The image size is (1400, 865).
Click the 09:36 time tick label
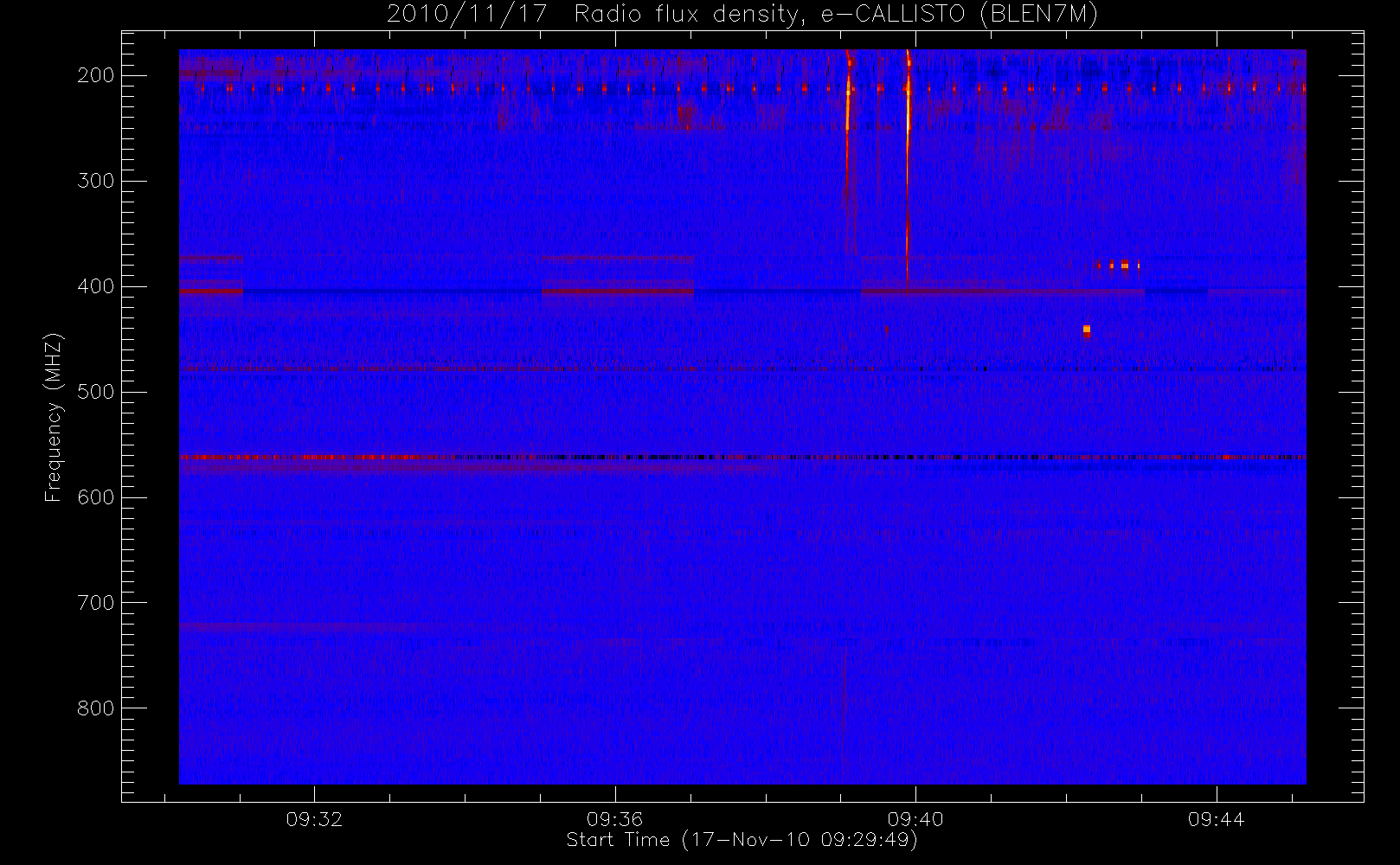614,819
